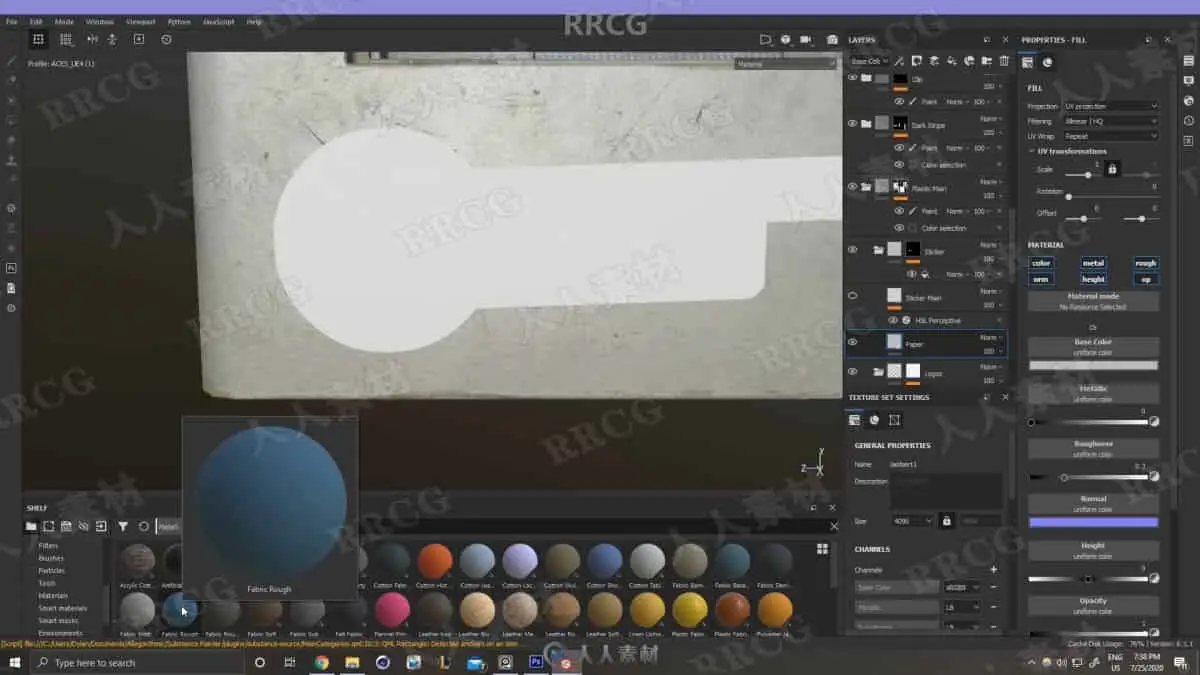Open the Paper layer blend mode dropdown
This screenshot has height=675, width=1200.
pyautogui.click(x=990, y=338)
